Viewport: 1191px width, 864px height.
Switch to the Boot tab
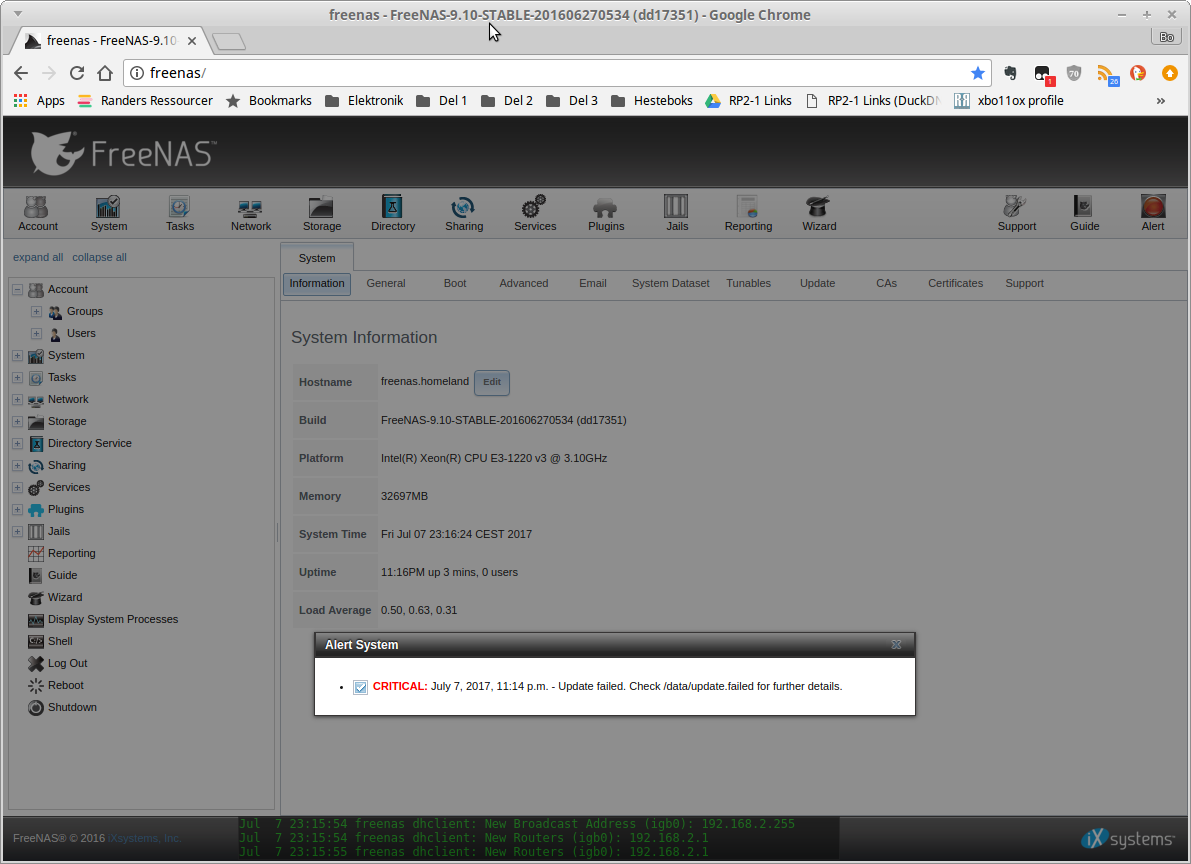pyautogui.click(x=455, y=283)
